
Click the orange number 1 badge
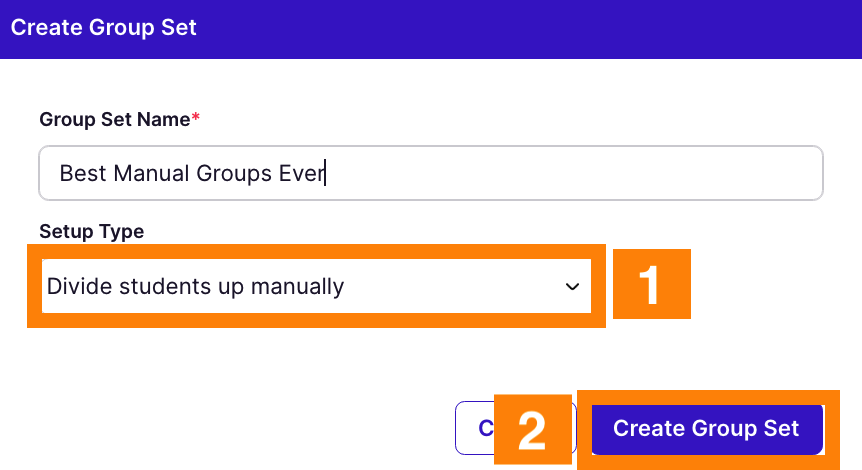651,285
